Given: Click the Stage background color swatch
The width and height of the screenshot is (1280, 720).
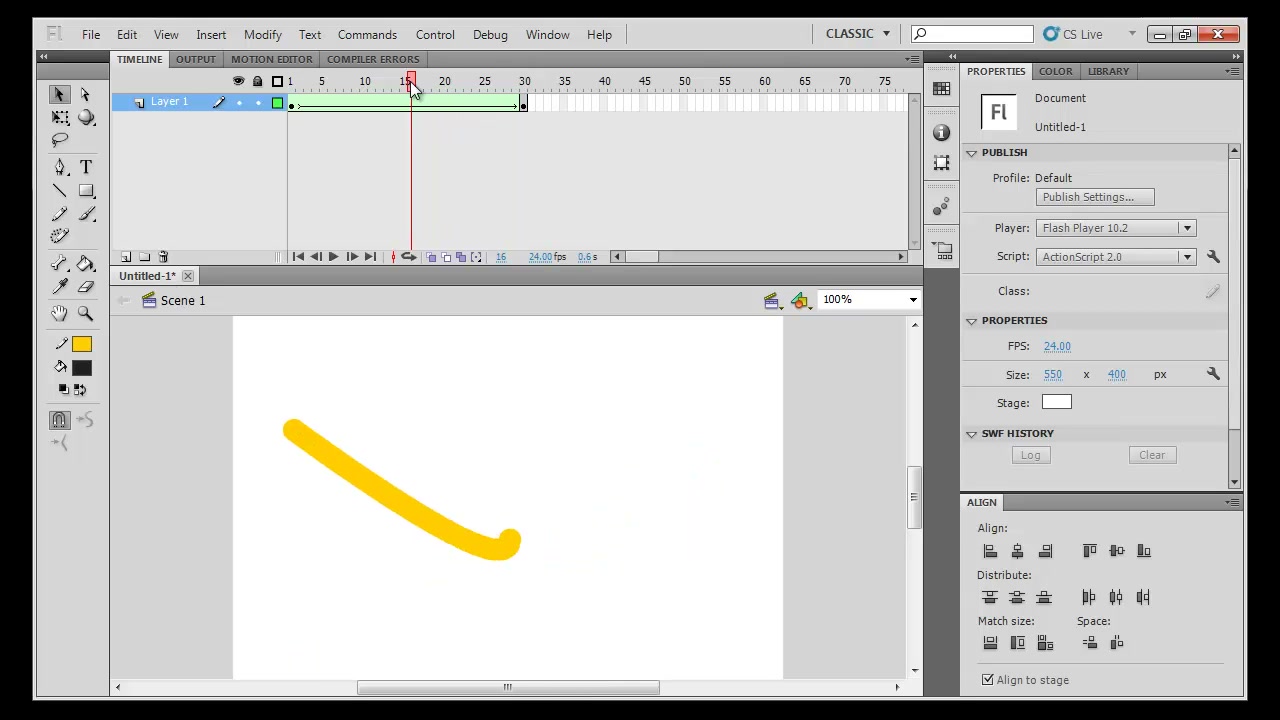Looking at the screenshot, I should 1056,402.
